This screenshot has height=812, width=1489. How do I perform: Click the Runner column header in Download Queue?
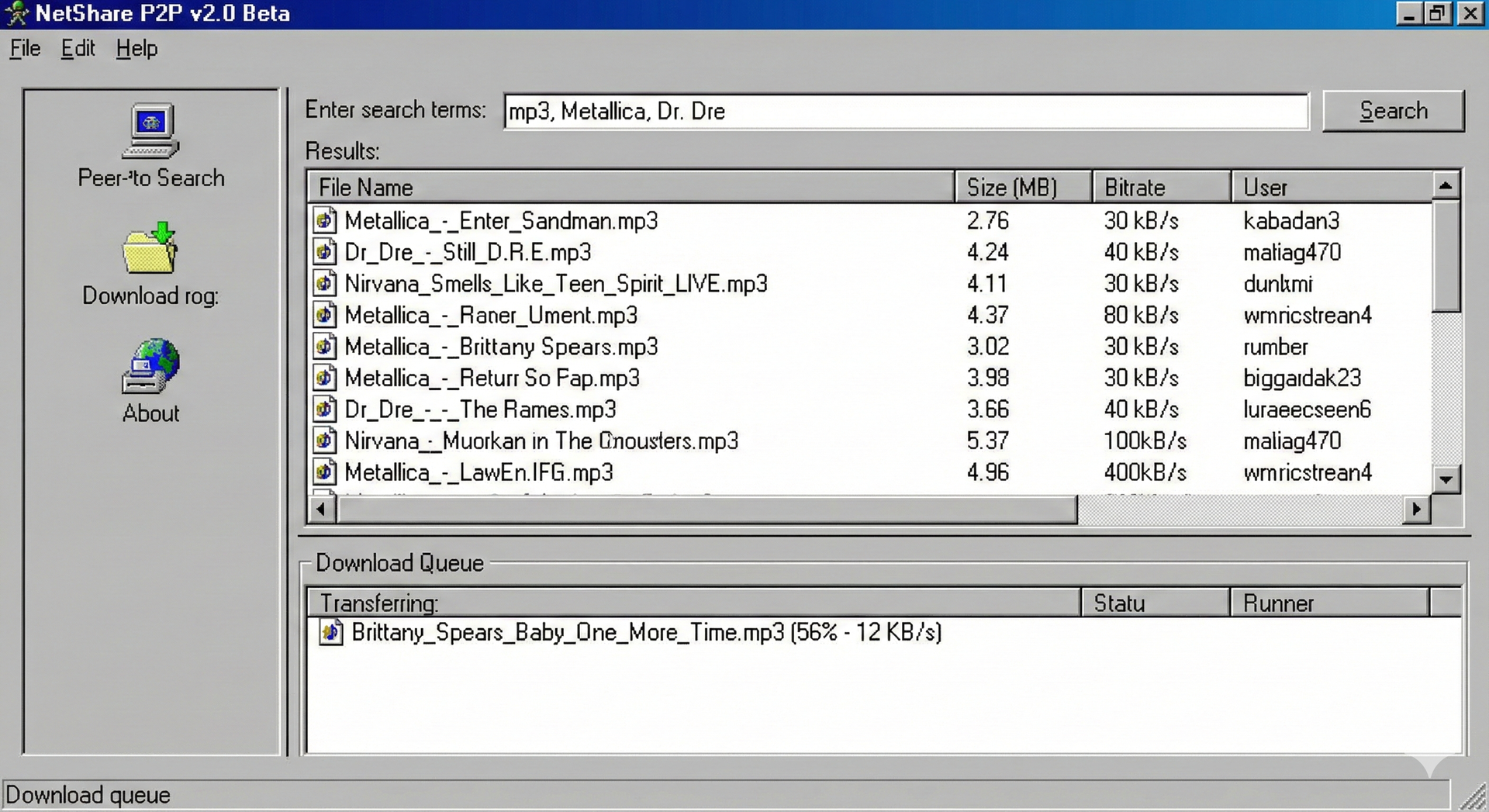(1329, 603)
